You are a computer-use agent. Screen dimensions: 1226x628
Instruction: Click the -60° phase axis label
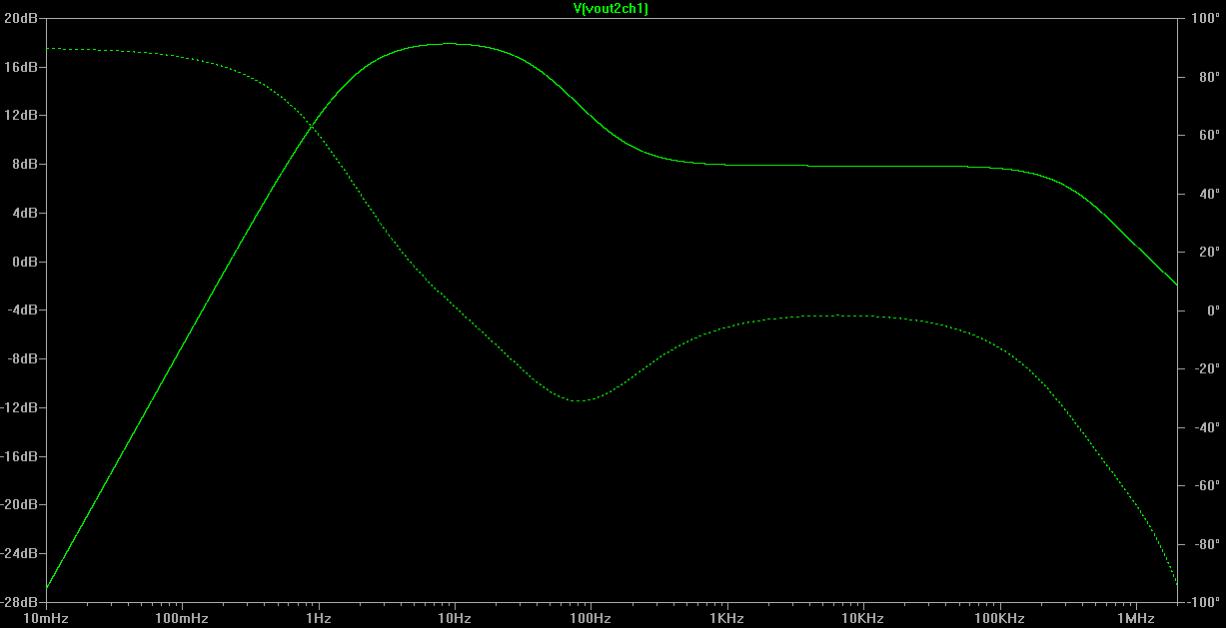click(x=1207, y=486)
